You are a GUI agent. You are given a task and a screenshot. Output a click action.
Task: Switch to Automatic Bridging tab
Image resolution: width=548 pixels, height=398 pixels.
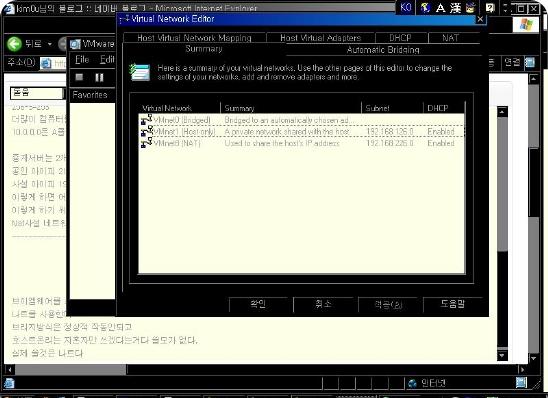pyautogui.click(x=383, y=50)
